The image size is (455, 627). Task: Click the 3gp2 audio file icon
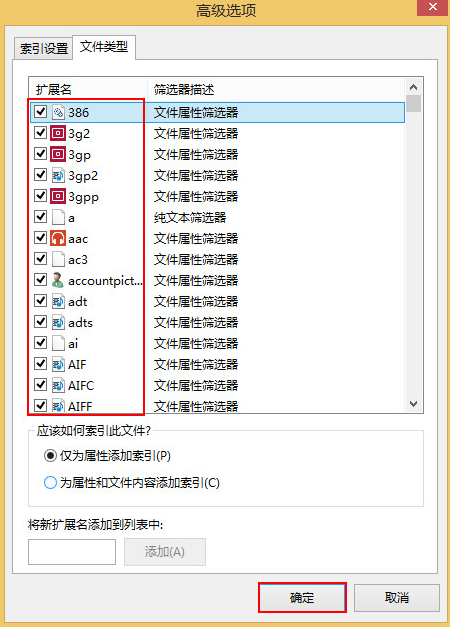pos(58,175)
